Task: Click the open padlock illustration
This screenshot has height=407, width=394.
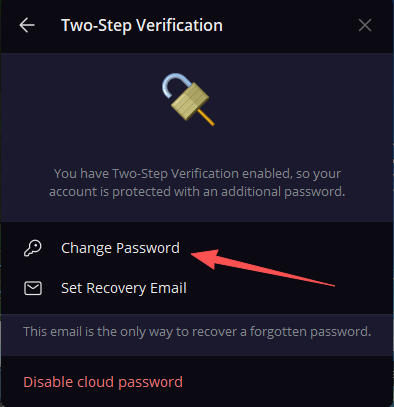Action: pyautogui.click(x=189, y=99)
